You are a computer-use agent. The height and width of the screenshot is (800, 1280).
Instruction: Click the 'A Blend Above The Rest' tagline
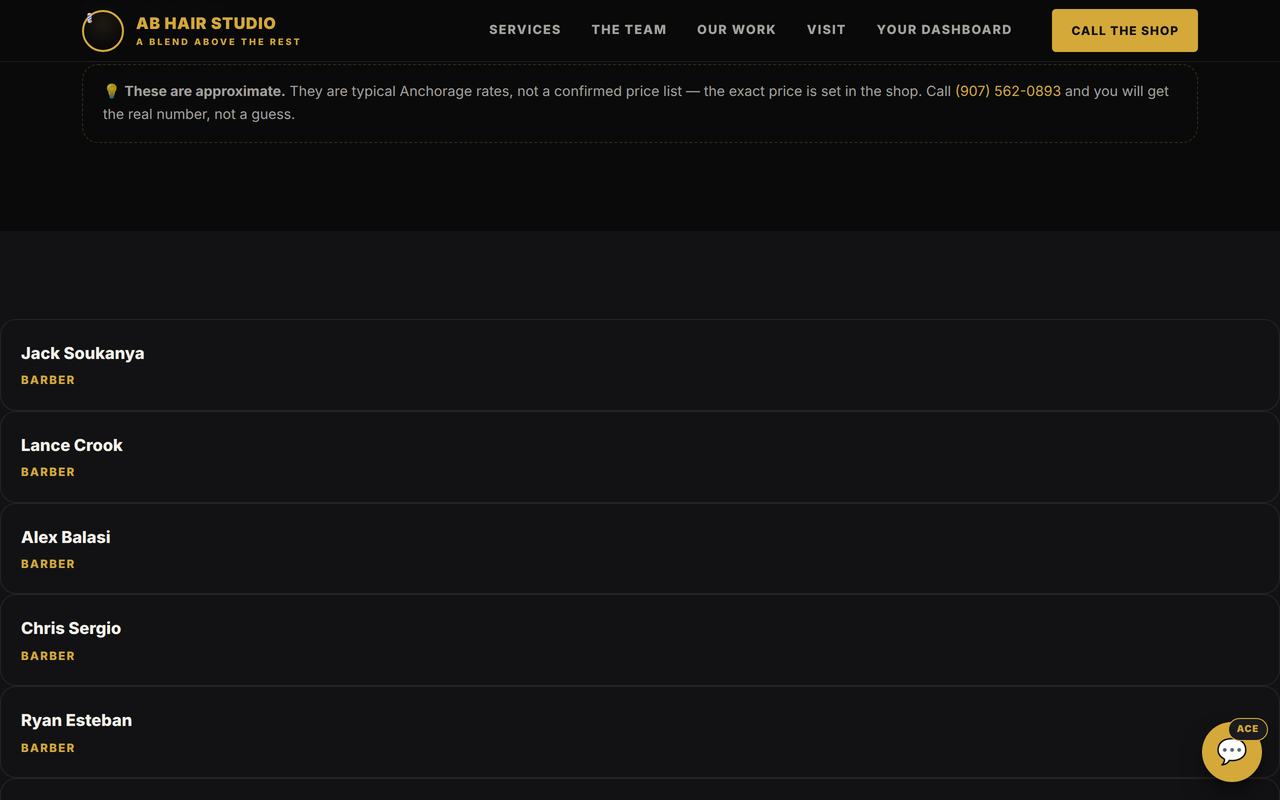[218, 42]
